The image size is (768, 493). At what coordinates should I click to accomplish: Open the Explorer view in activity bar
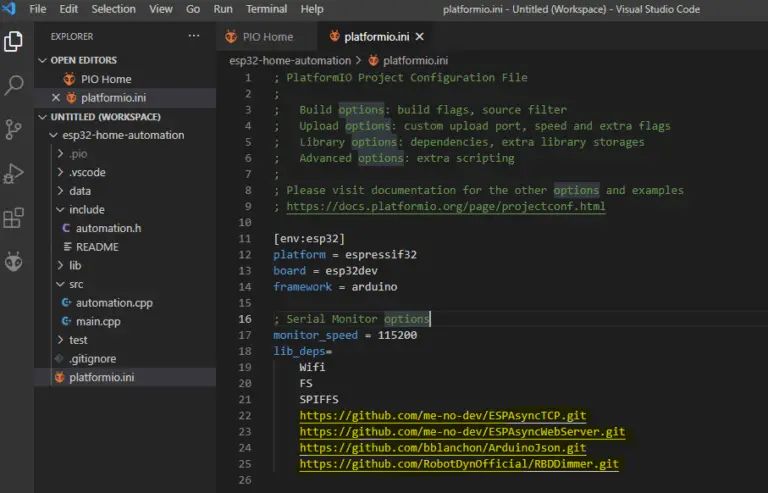[14, 41]
